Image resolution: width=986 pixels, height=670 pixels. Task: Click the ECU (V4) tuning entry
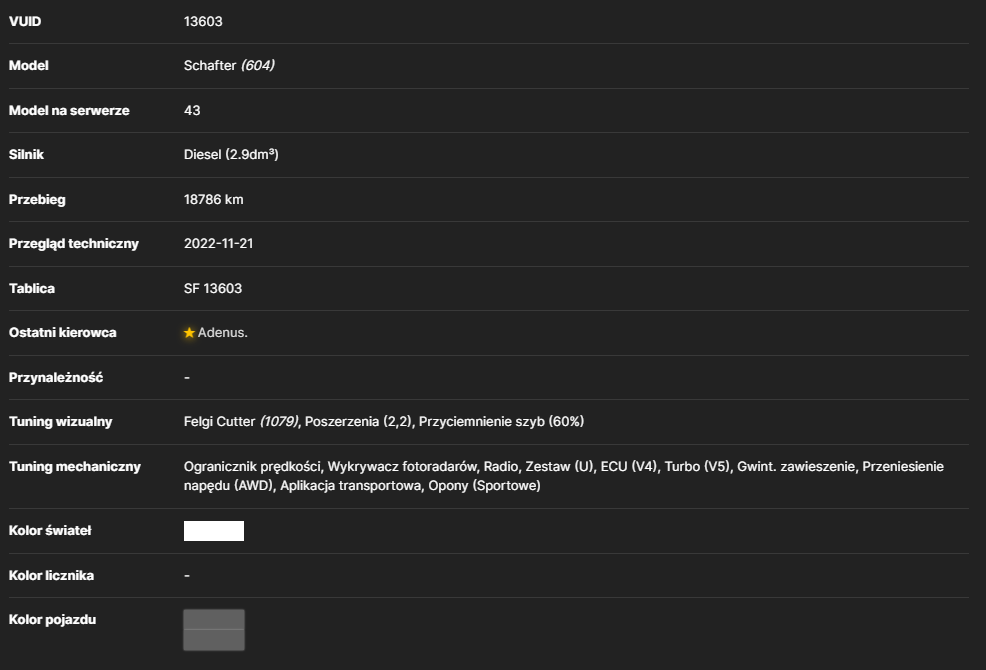point(628,467)
